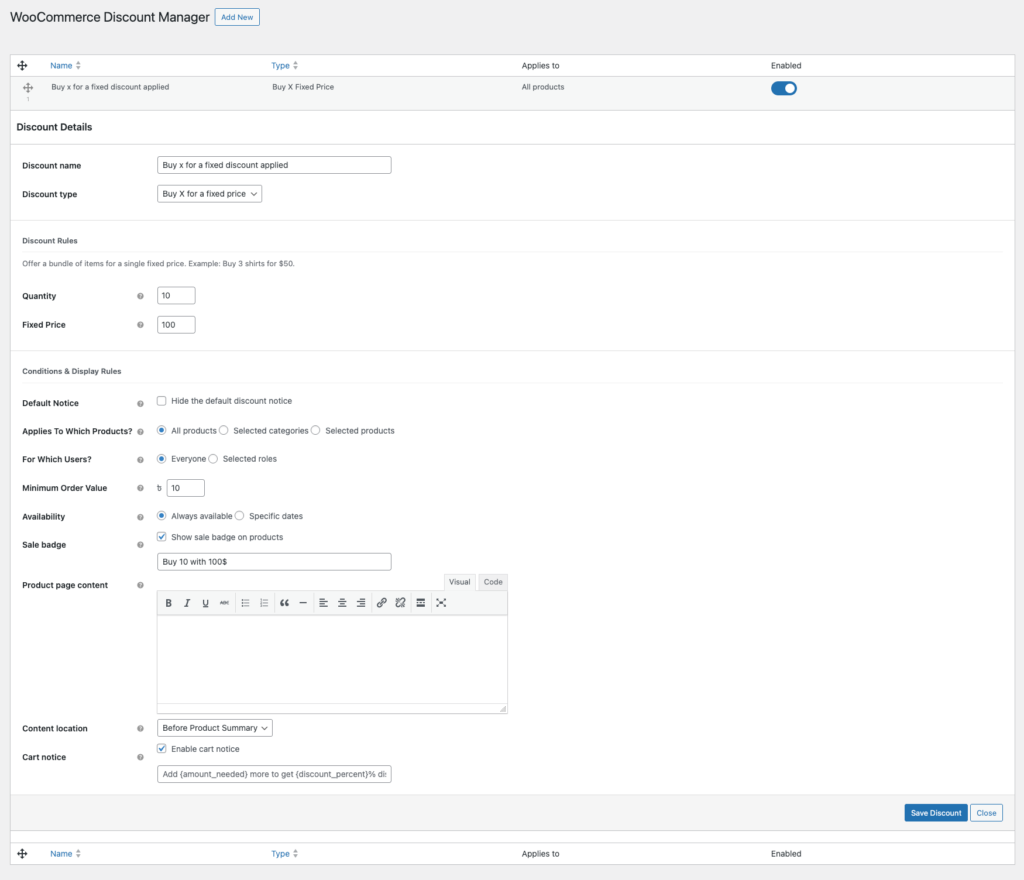The image size is (1024, 880).
Task: Click the cart notice text input field
Action: coord(274,774)
